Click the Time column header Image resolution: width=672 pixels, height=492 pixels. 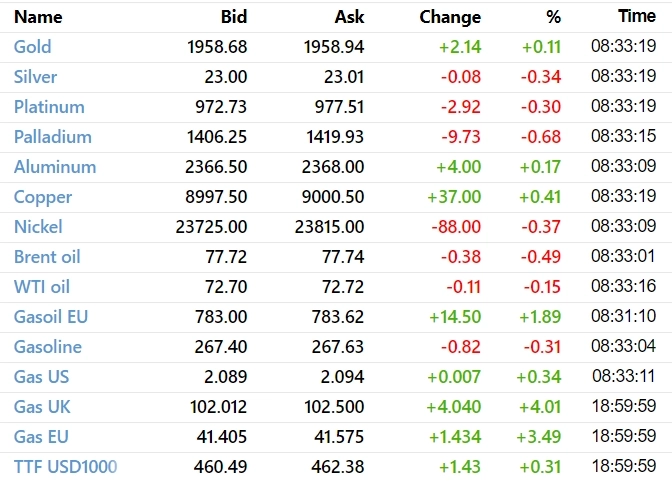click(637, 17)
